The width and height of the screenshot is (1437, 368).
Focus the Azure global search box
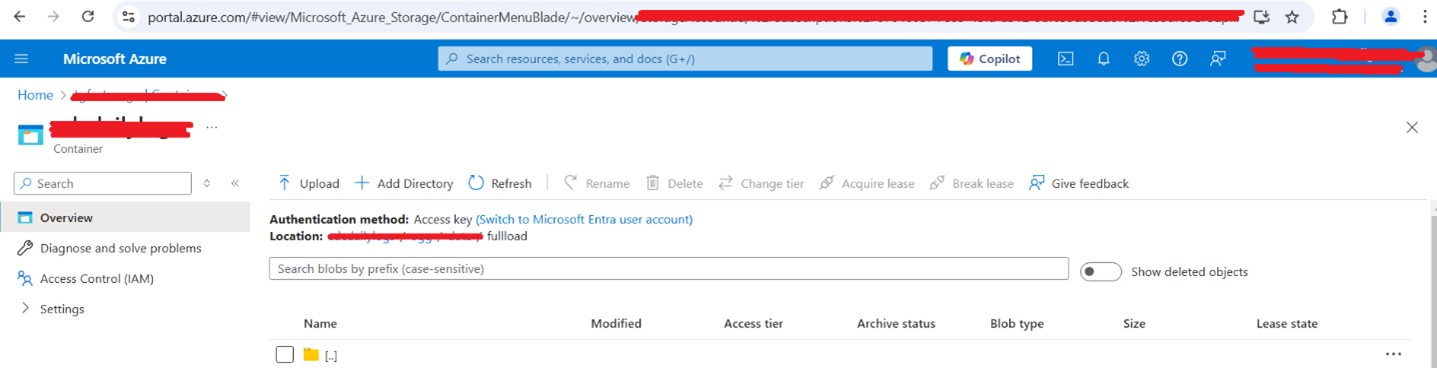click(x=684, y=59)
